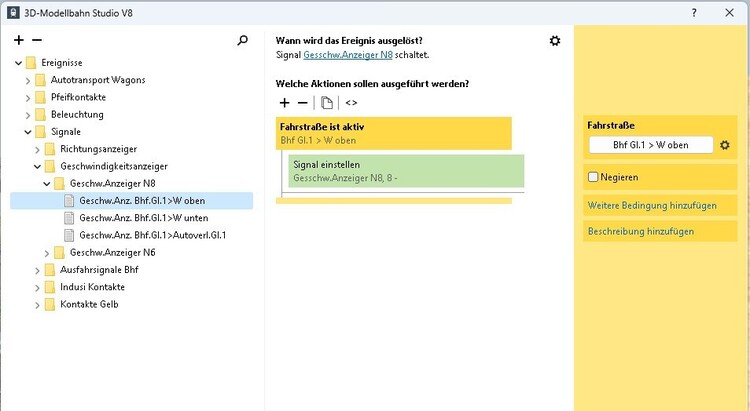The height and width of the screenshot is (411, 750).
Task: Expand the Geschw.Anzeiger N6 folder
Action: (47, 252)
